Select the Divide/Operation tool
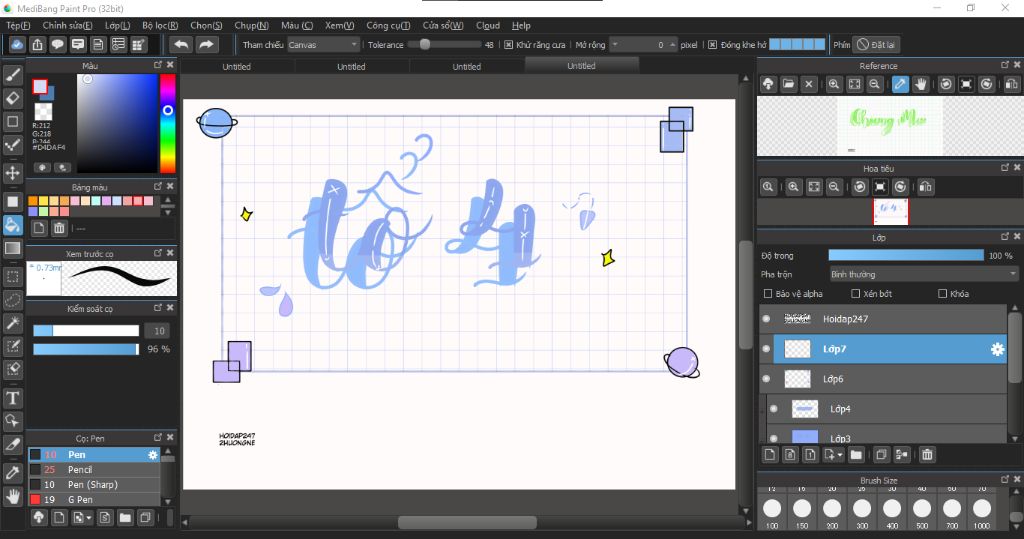Image resolution: width=1024 pixels, height=539 pixels. click(12, 421)
